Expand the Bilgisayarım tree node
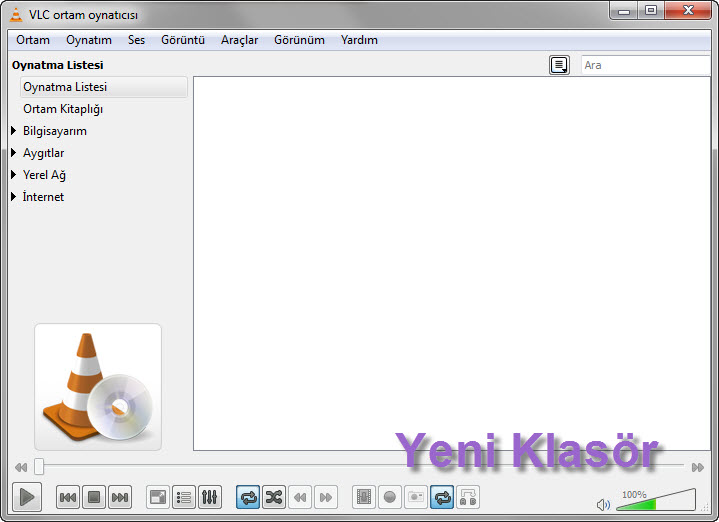This screenshot has width=719, height=522. (14, 131)
